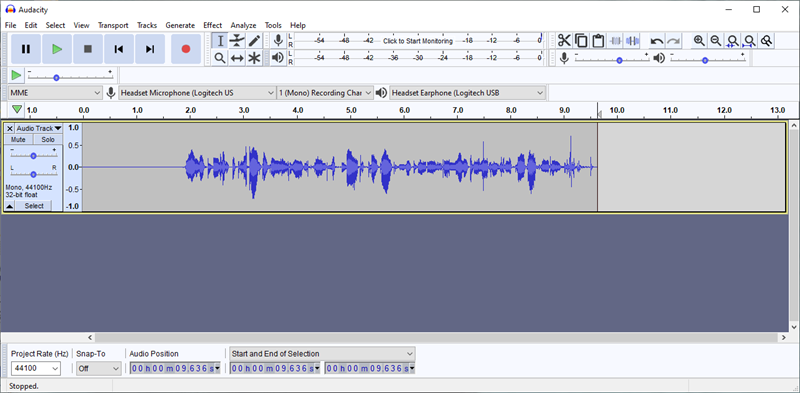Start playback with the Play button
Screen dimensions: 800x393
(57, 49)
